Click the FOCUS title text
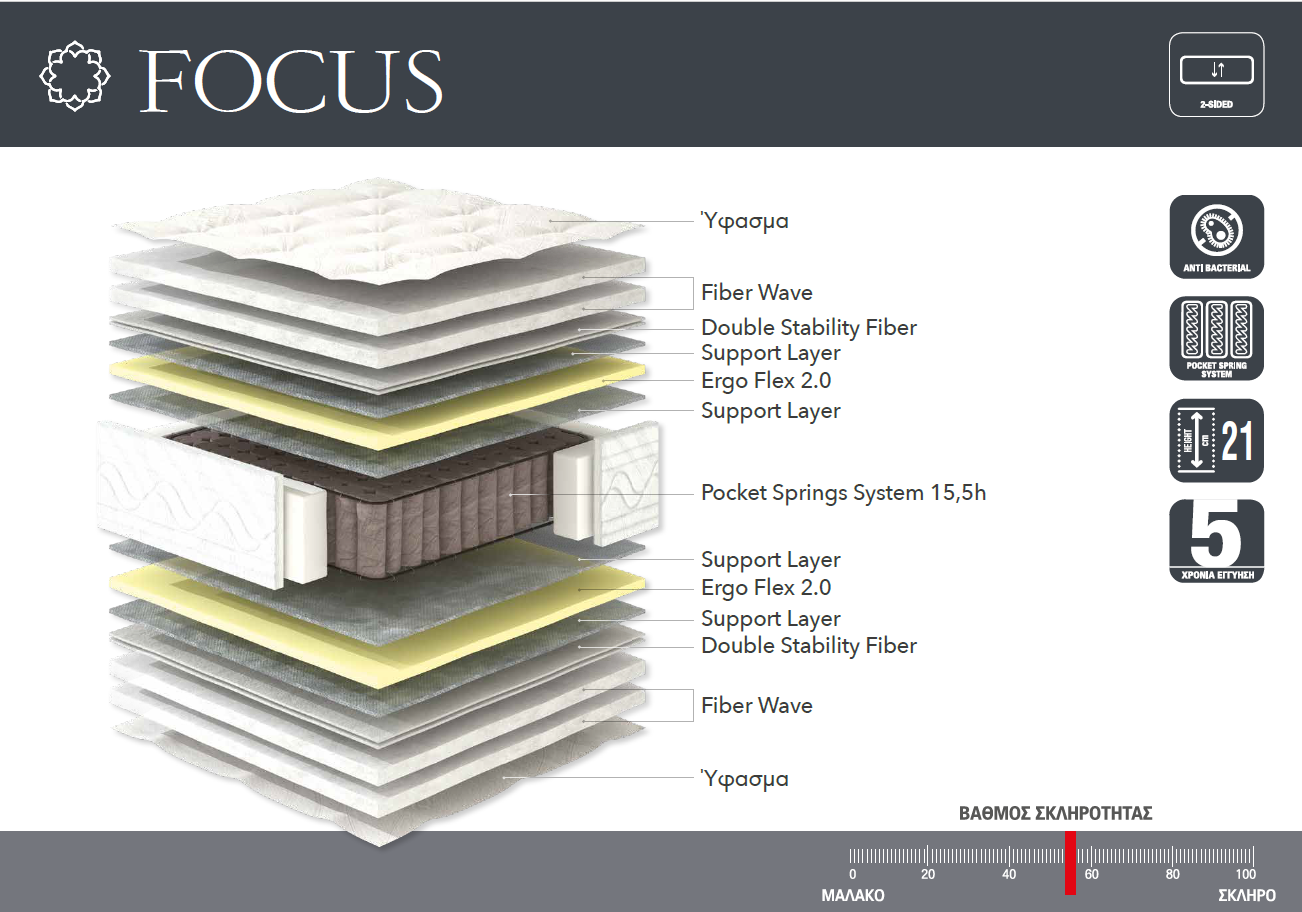Image resolution: width=1302 pixels, height=912 pixels. [x=291, y=79]
